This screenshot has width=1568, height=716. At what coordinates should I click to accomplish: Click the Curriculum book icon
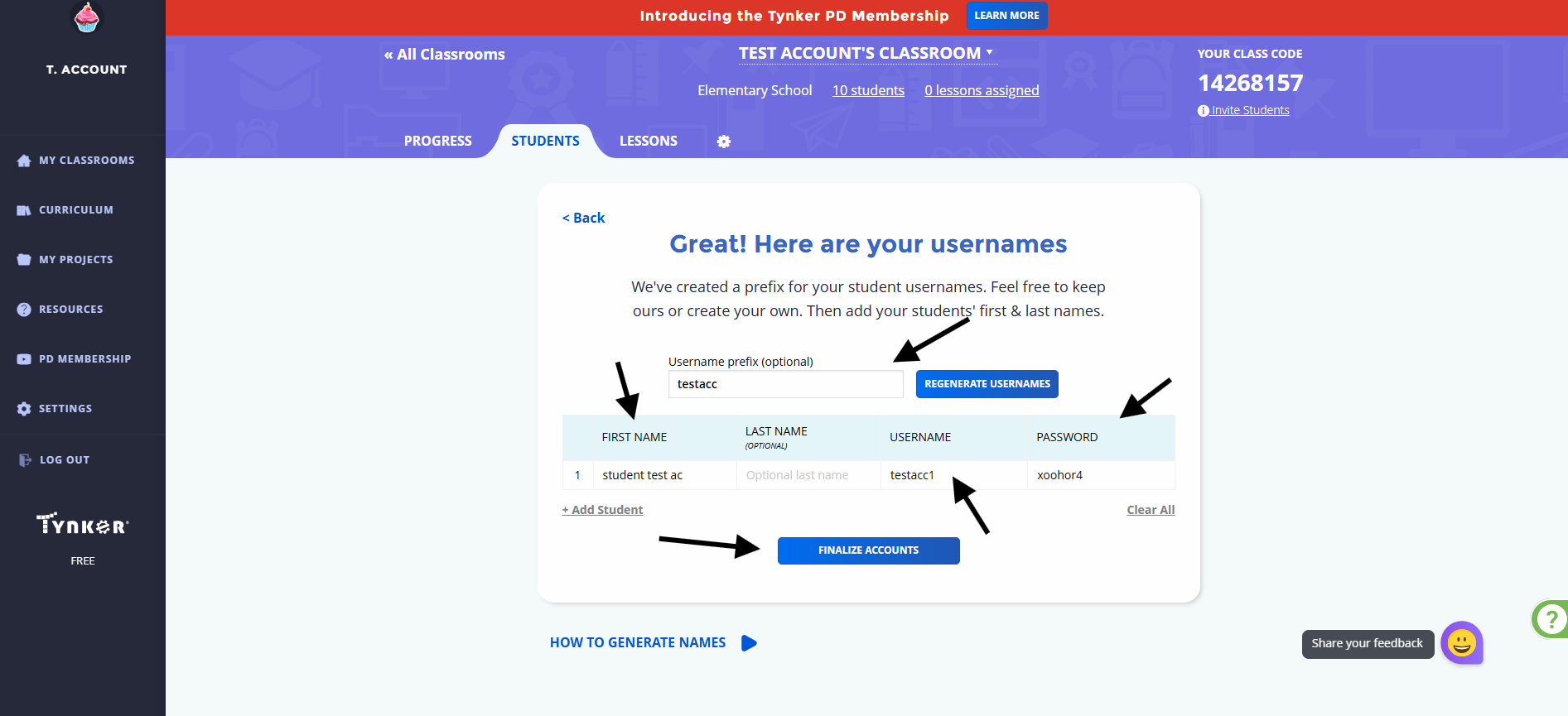[x=24, y=210]
